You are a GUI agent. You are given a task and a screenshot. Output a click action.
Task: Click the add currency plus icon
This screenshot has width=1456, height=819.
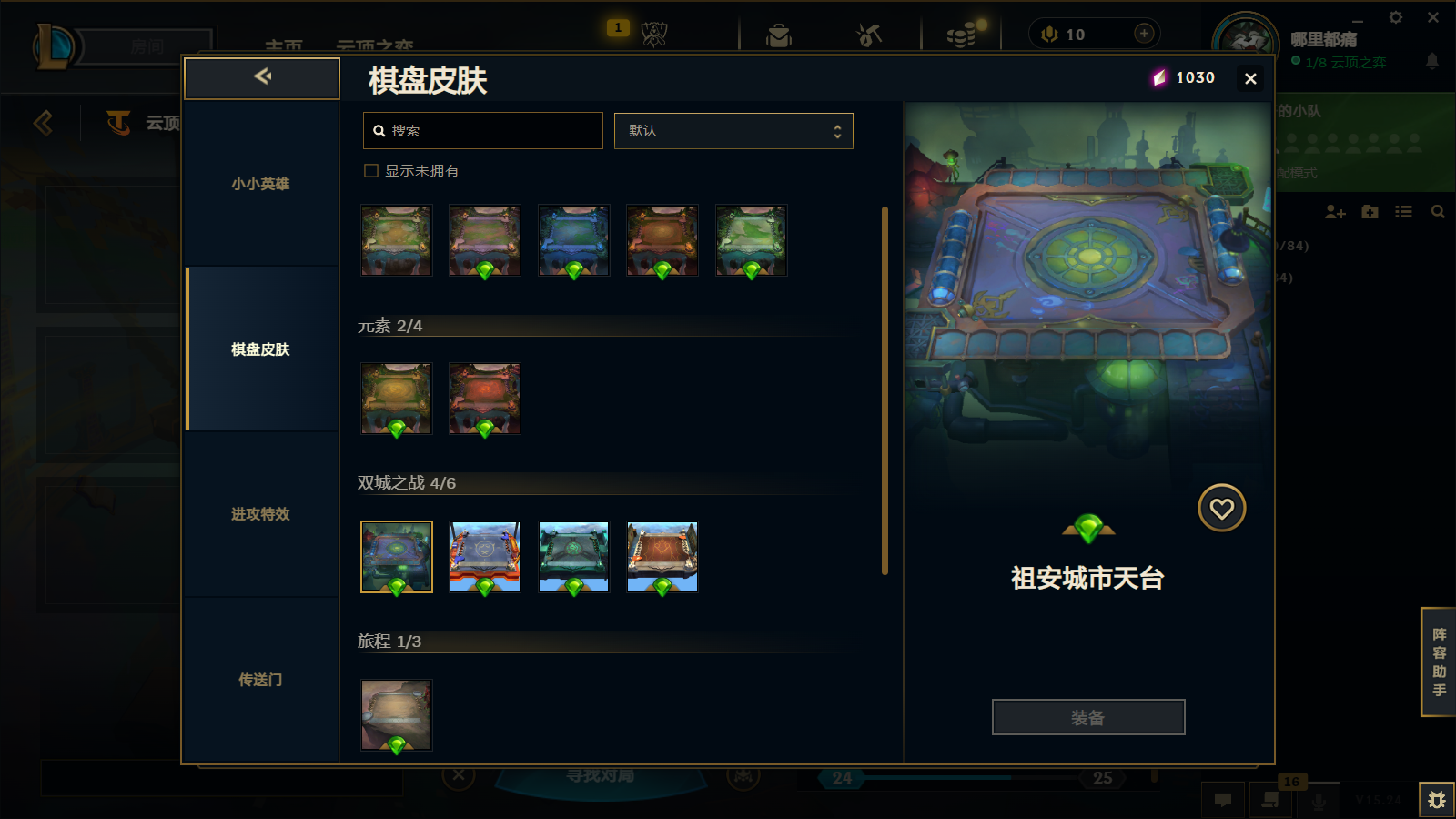(1144, 34)
